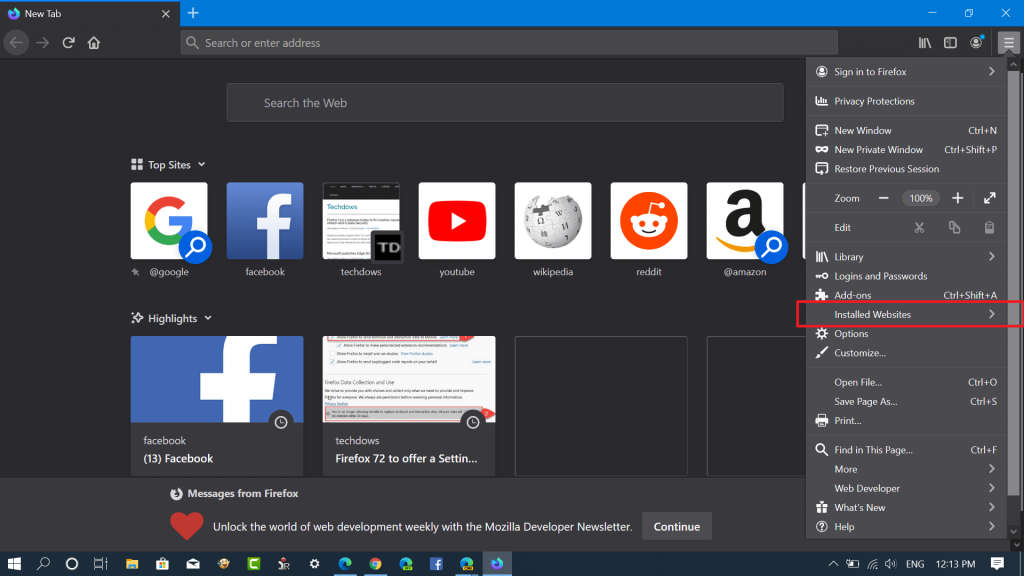Viewport: 1024px width, 576px height.
Task: Expand the Help submenu
Action: coord(906,527)
